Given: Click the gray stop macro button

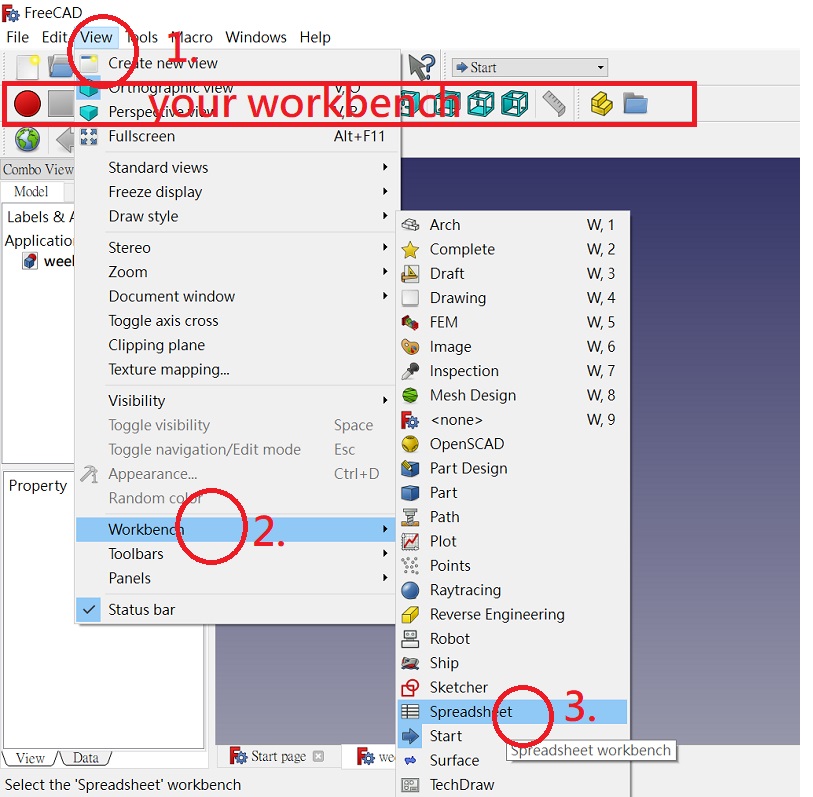Looking at the screenshot, I should point(61,103).
